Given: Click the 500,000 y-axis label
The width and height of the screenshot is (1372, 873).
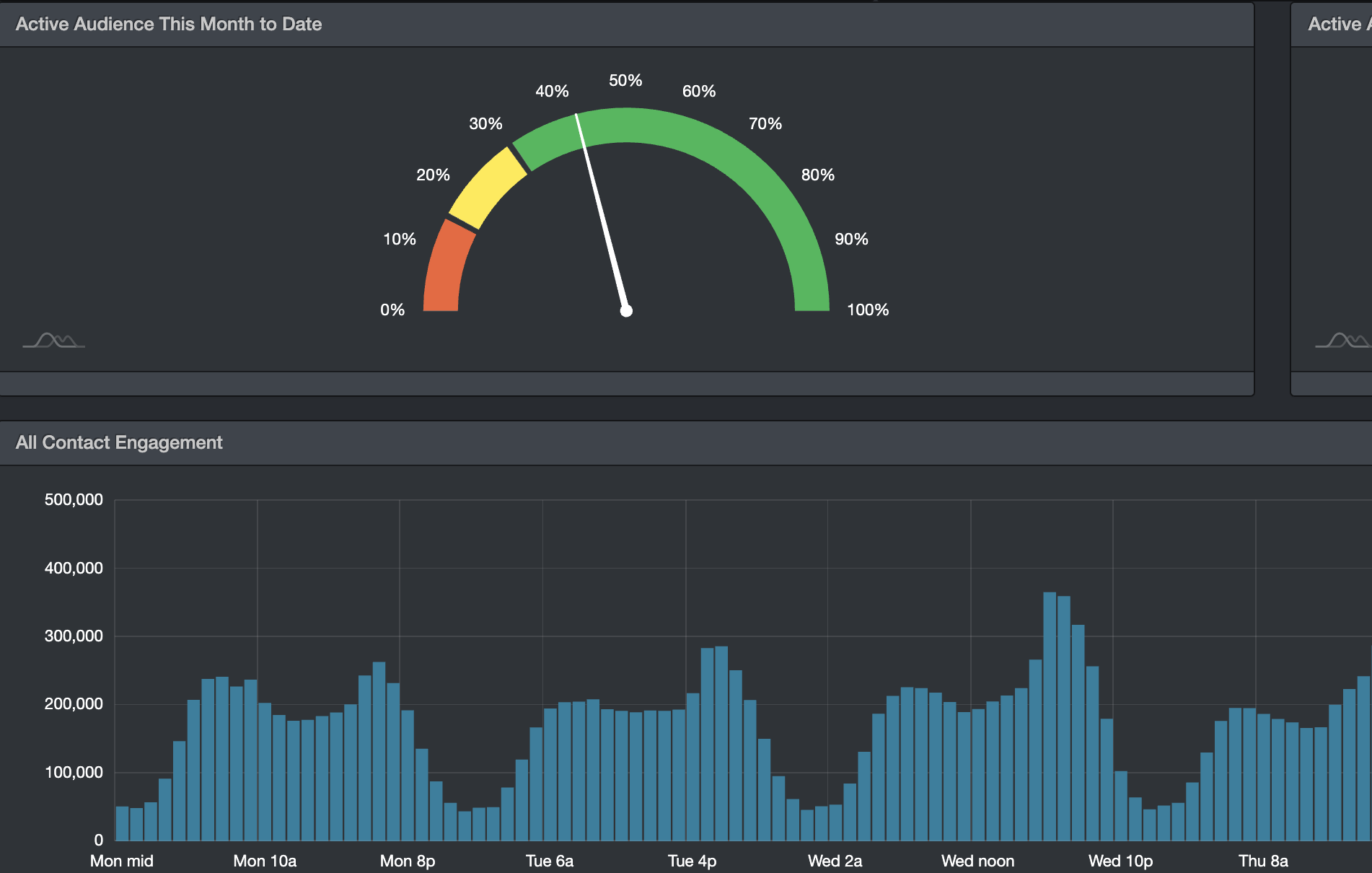Looking at the screenshot, I should [74, 499].
